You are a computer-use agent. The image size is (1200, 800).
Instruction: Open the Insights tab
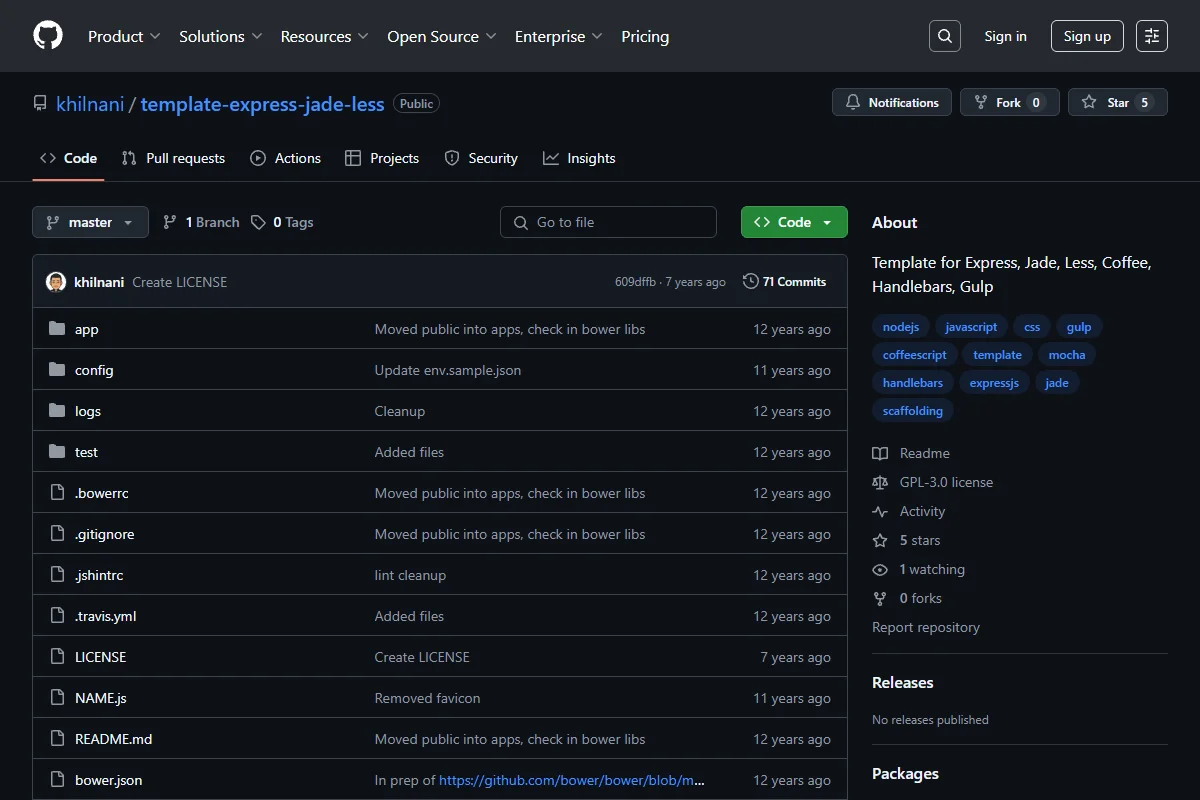(x=579, y=158)
